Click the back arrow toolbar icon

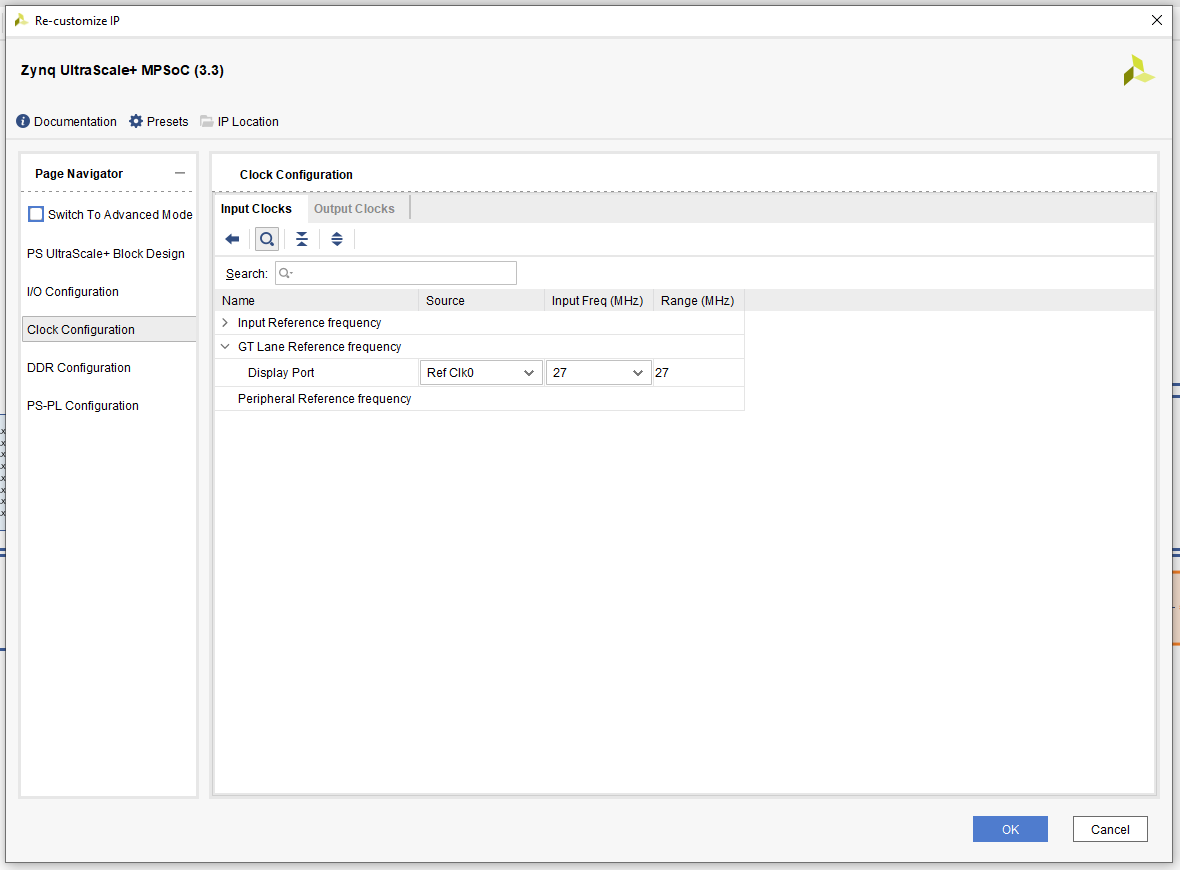tap(233, 239)
